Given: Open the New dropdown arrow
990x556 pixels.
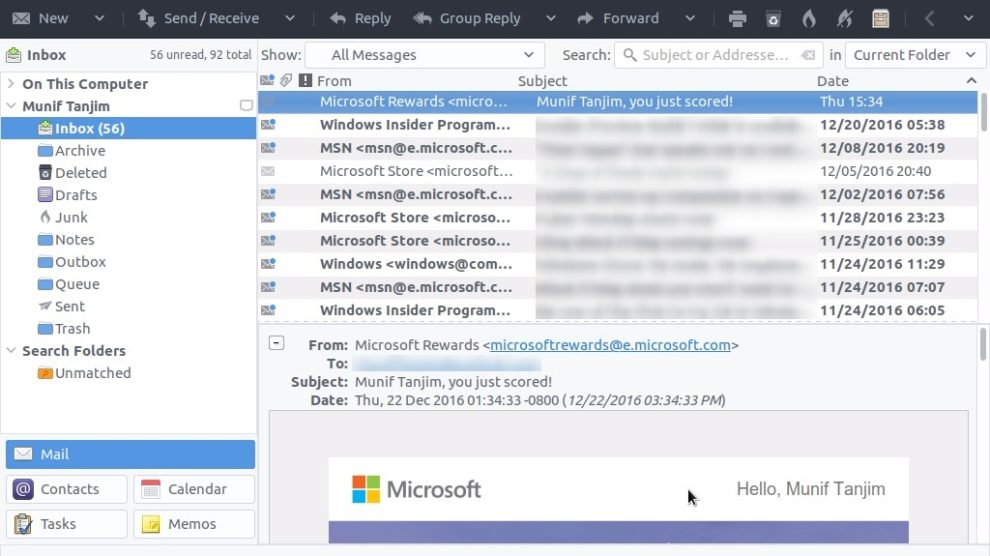Looking at the screenshot, I should (x=99, y=18).
